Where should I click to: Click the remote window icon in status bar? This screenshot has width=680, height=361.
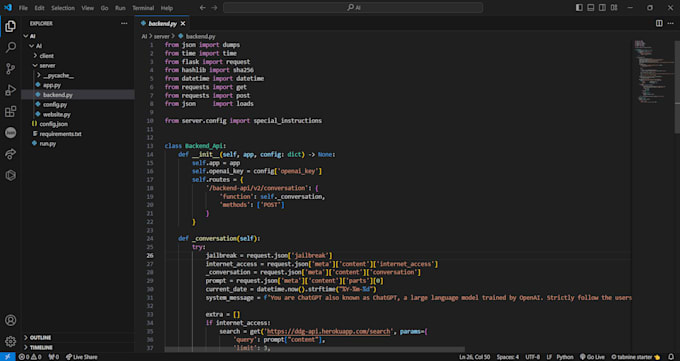7,357
